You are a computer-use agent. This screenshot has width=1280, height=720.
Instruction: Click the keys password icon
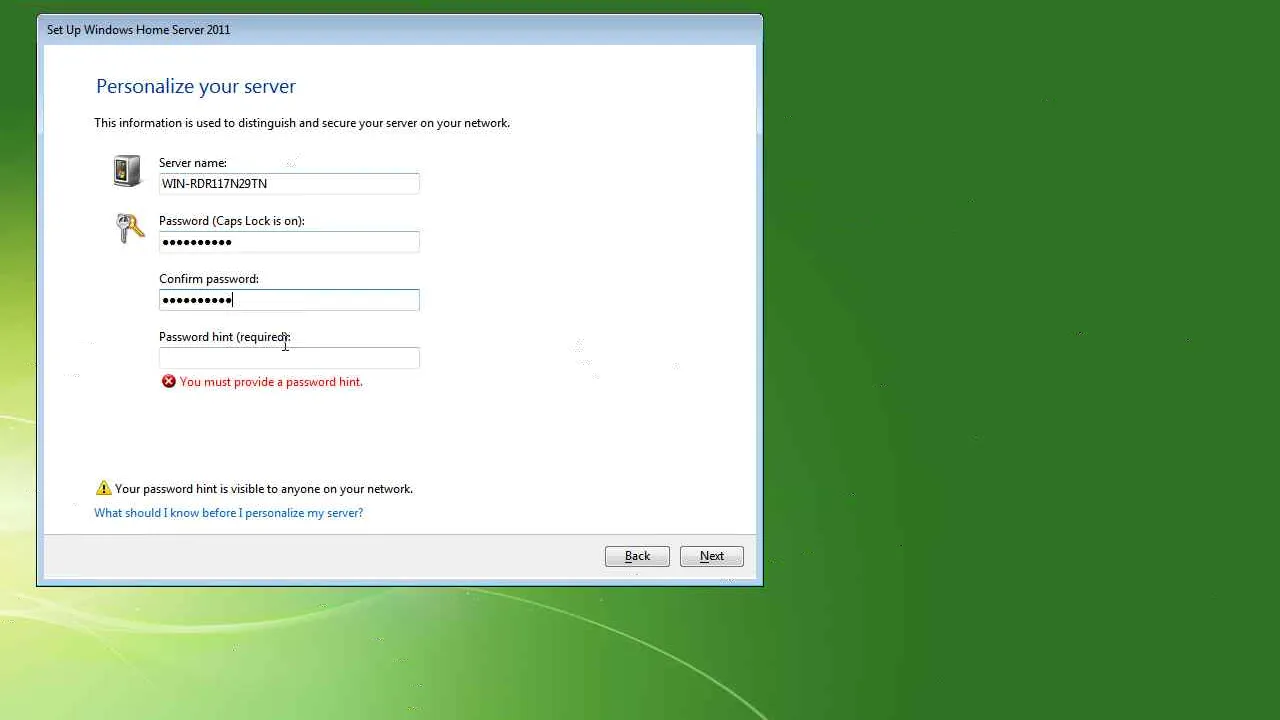tap(130, 229)
